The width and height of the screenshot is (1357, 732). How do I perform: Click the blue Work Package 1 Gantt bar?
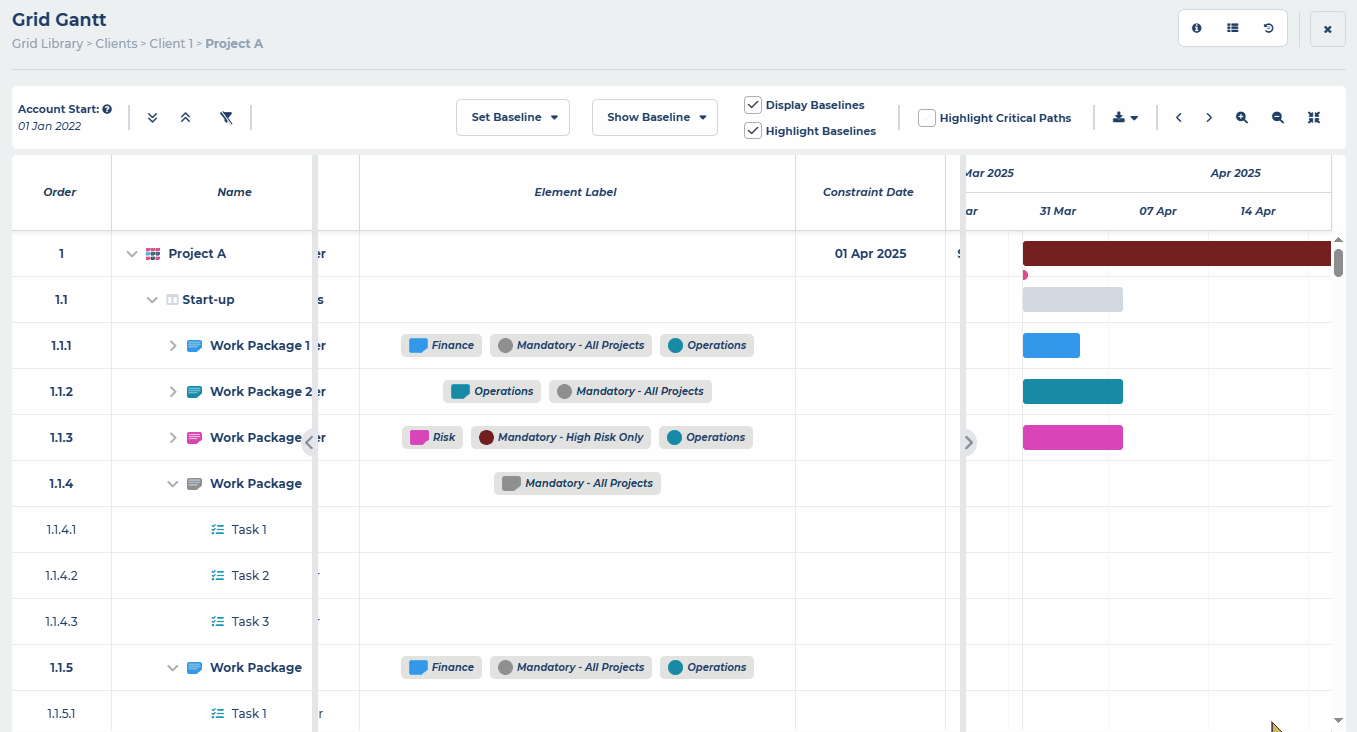pyautogui.click(x=1051, y=346)
